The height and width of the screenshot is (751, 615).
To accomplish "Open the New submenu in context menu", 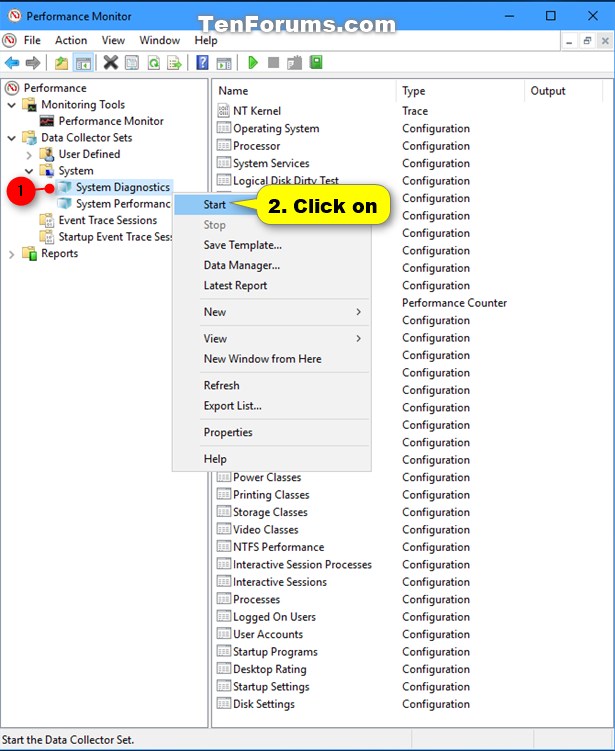I will tap(272, 312).
